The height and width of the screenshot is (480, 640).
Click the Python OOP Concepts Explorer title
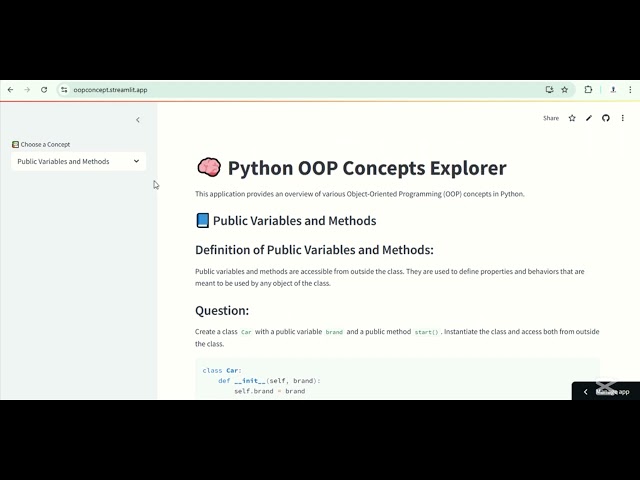[x=367, y=168]
